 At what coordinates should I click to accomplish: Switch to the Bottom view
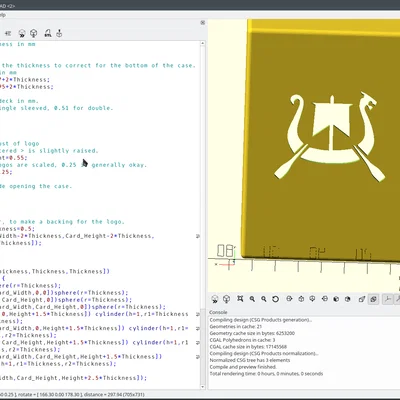pyautogui.click(x=312, y=299)
